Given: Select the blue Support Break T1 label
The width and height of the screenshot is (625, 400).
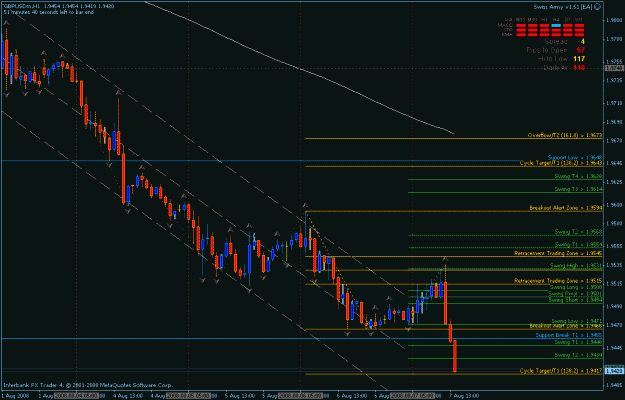Looking at the screenshot, I should [568, 335].
